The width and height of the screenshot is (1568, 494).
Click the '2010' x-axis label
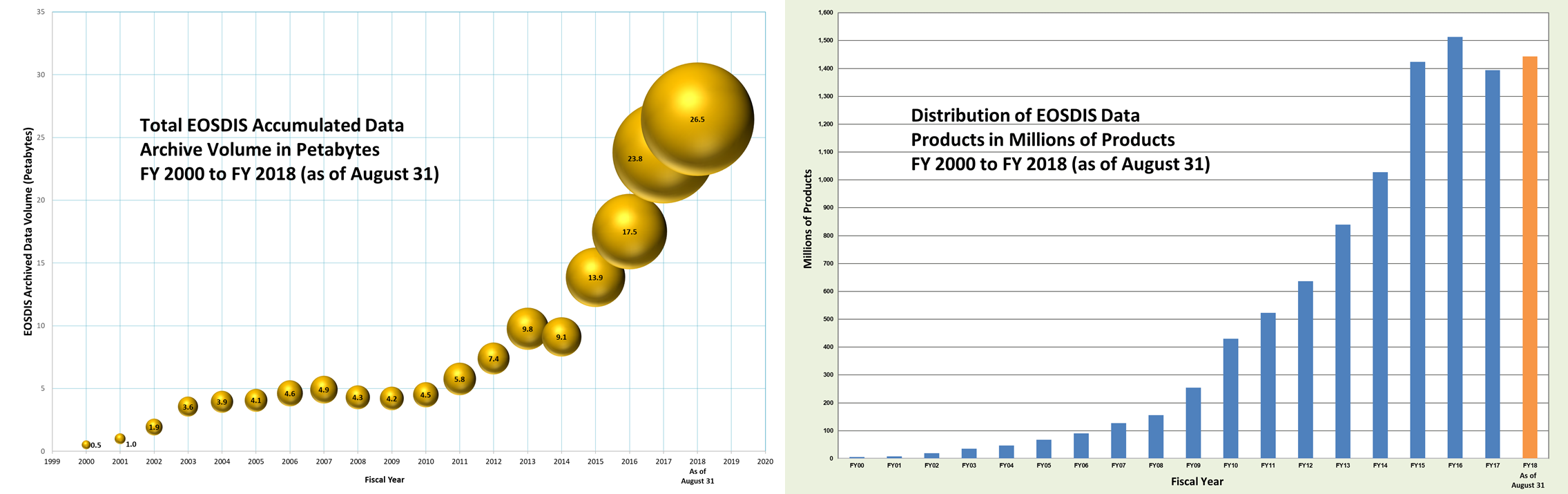[425, 462]
